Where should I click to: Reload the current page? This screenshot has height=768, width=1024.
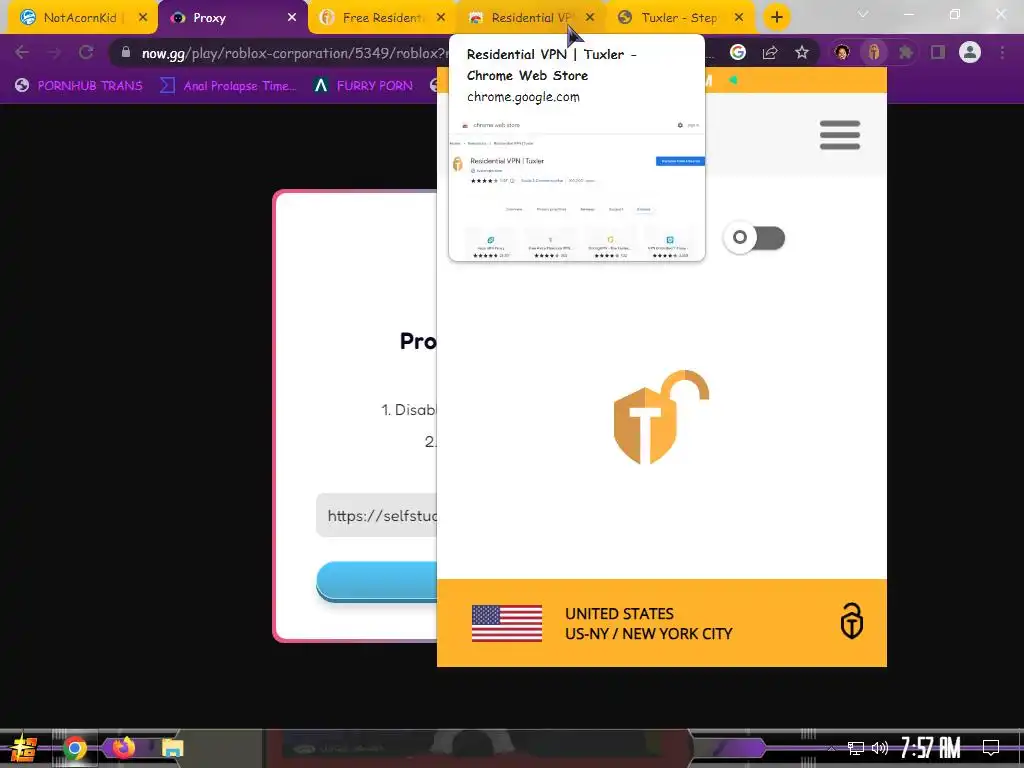tap(86, 52)
